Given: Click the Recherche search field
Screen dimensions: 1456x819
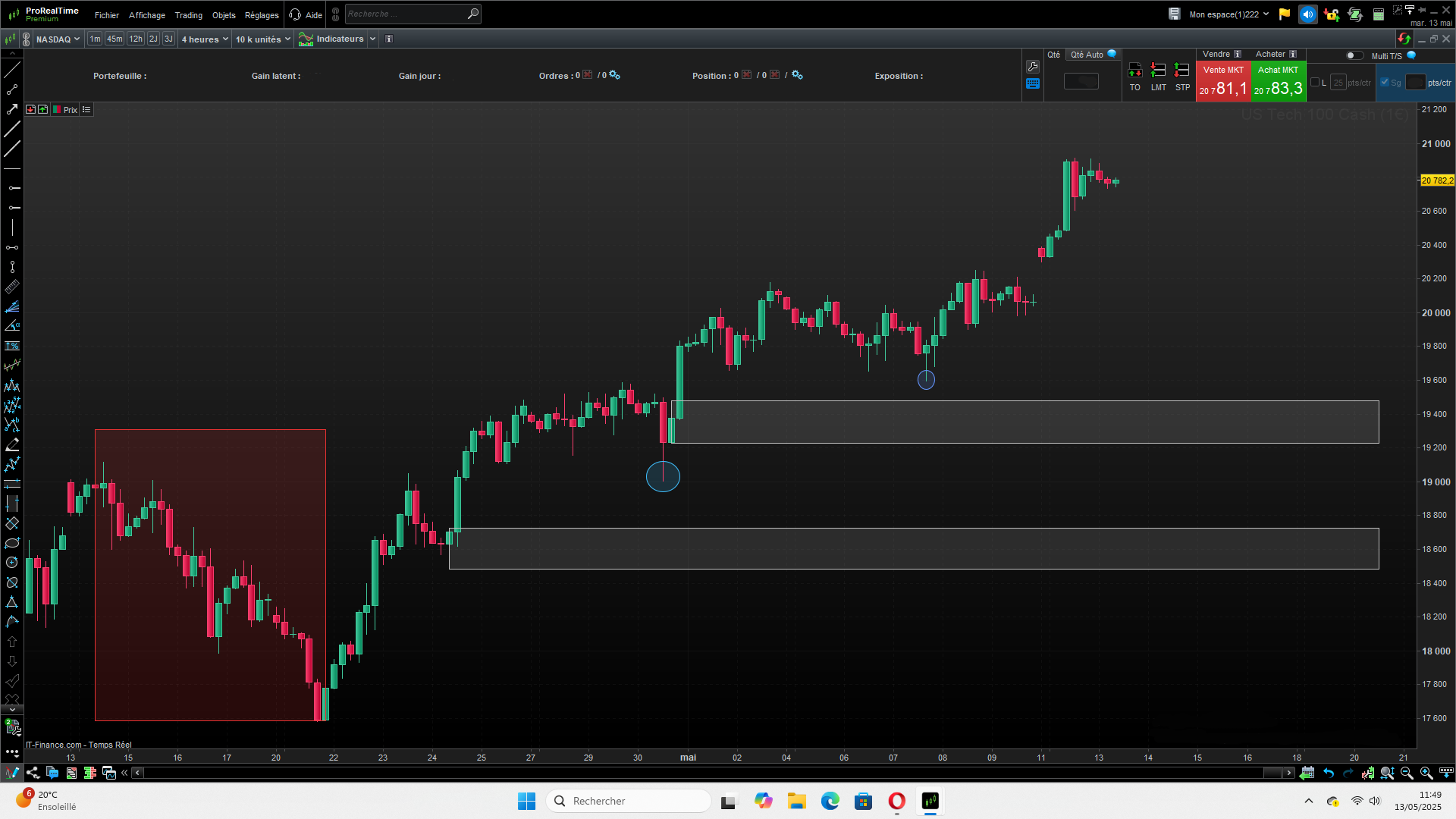Looking at the screenshot, I should pos(405,14).
